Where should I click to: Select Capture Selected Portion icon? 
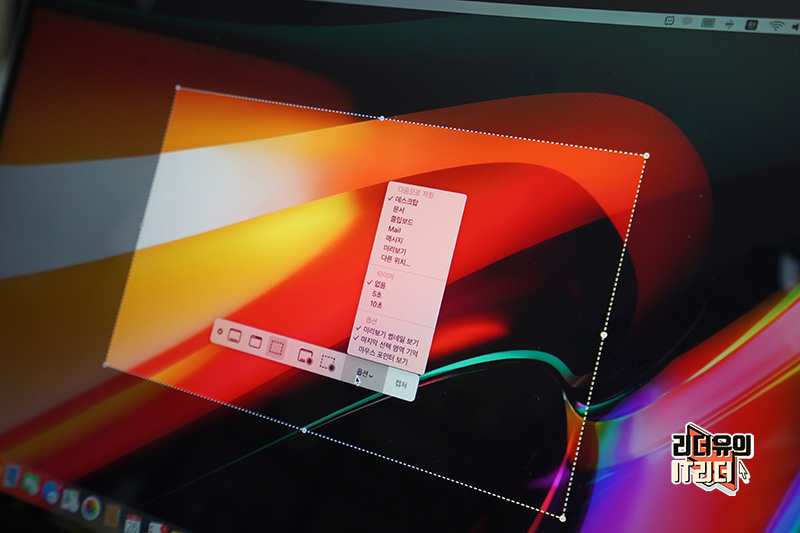(276, 348)
